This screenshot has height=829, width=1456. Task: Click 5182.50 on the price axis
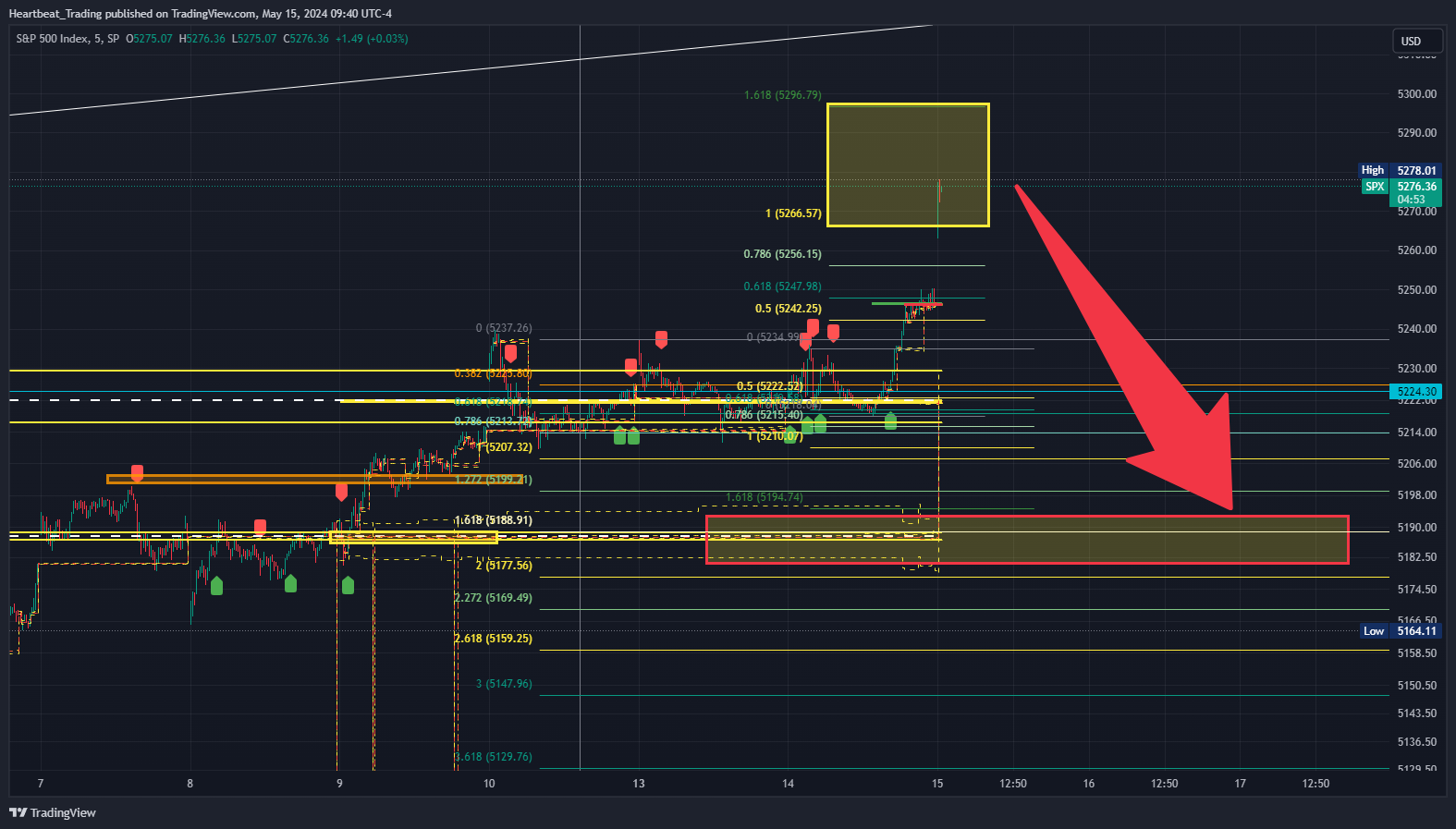tap(1417, 557)
